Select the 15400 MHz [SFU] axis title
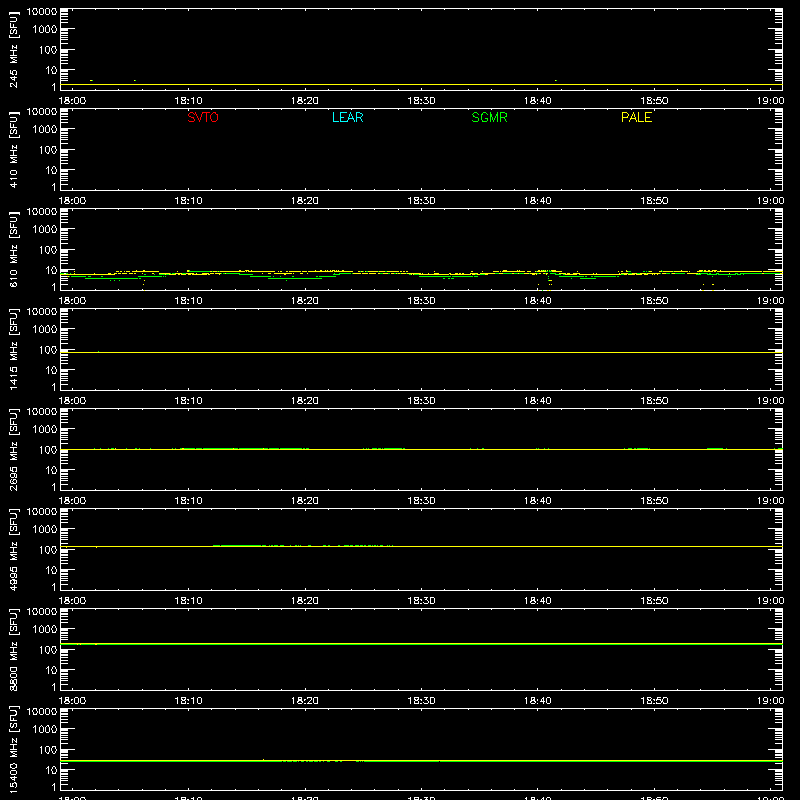 (13, 749)
